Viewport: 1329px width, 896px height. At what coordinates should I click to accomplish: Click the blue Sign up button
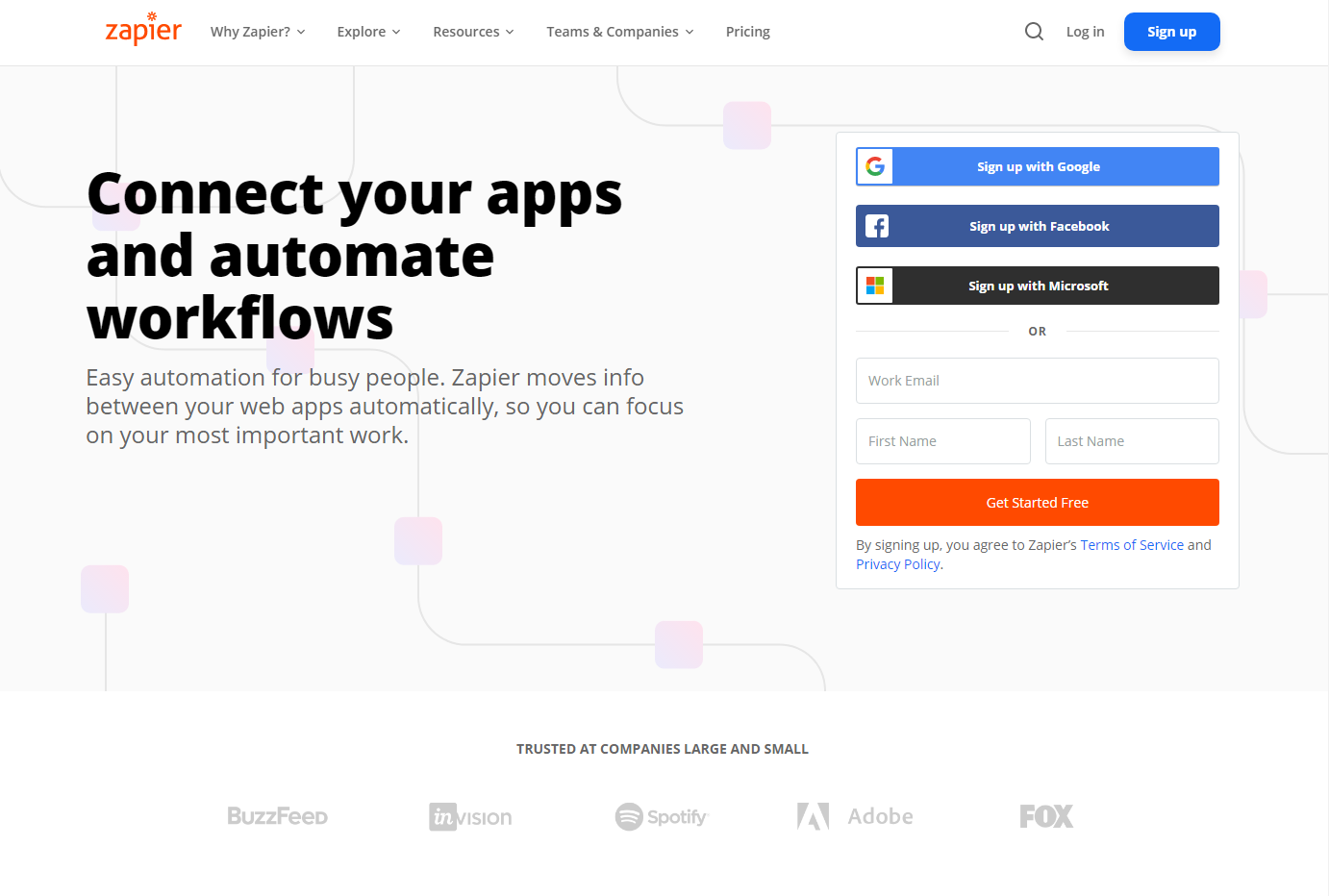coord(1171,32)
